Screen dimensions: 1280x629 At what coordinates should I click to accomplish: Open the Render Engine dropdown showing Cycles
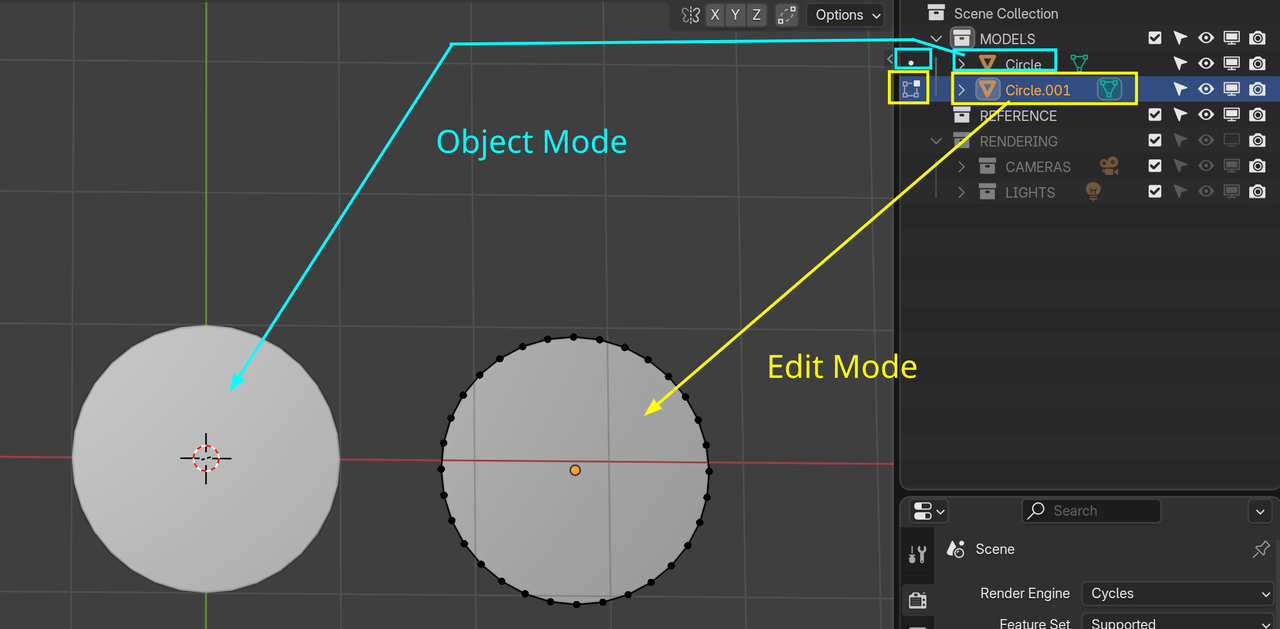[x=1177, y=593]
